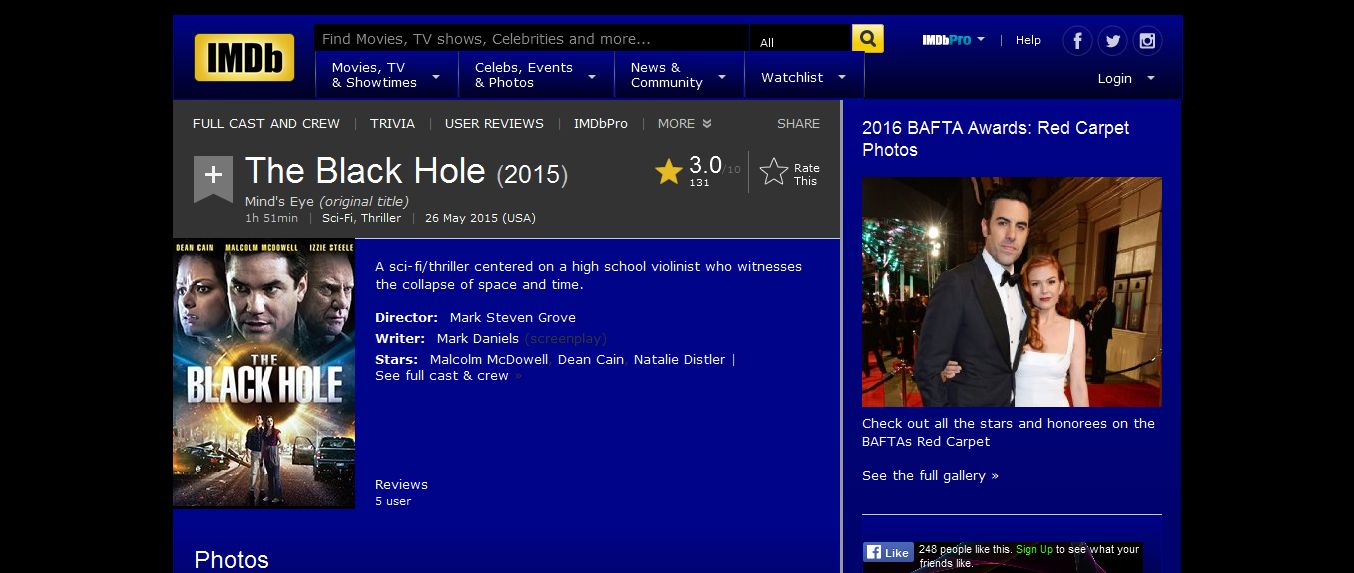This screenshot has height=573, width=1354.
Task: Click the Facebook Like button
Action: click(x=889, y=552)
